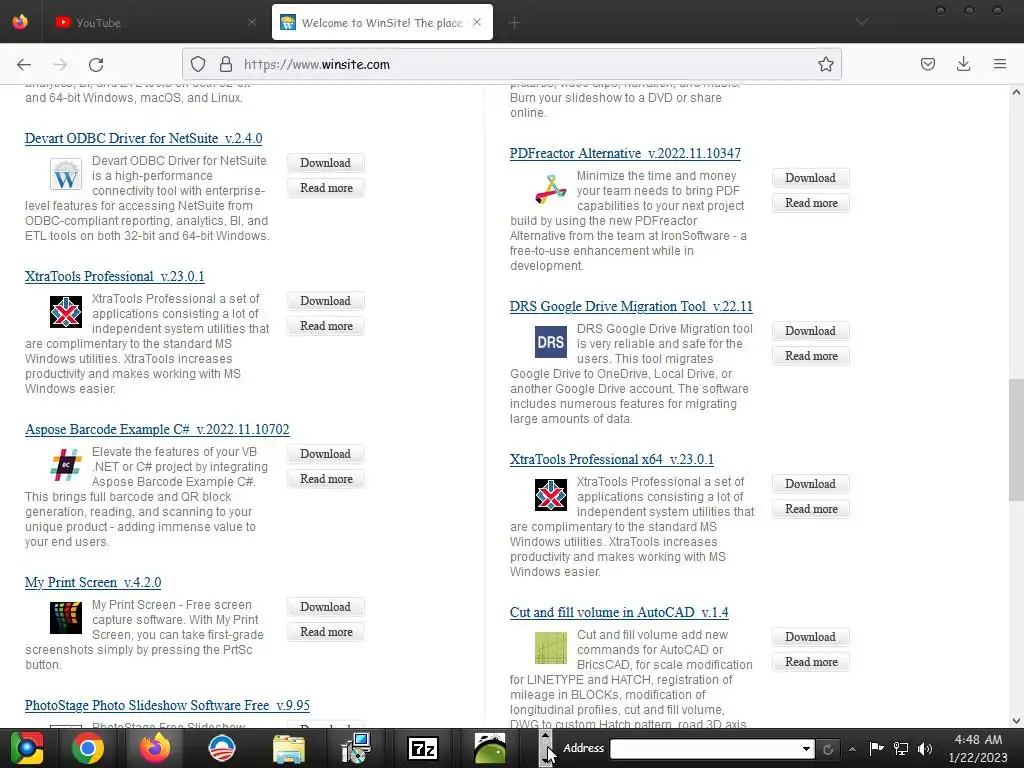Go back to the previous page
The width and height of the screenshot is (1024, 768).
(24, 64)
